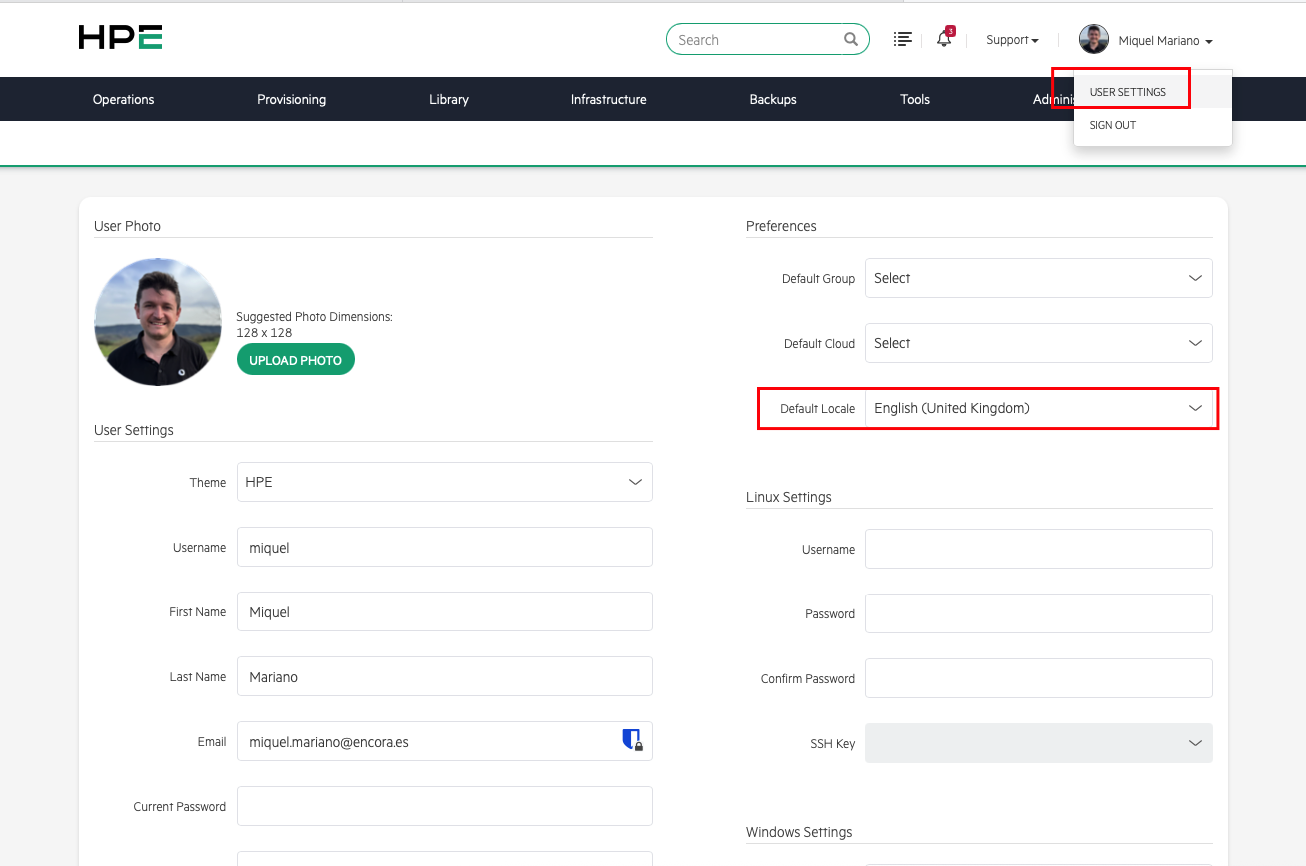Screen dimensions: 1306x866
Task: Open the activity log list icon
Action: [x=902, y=39]
